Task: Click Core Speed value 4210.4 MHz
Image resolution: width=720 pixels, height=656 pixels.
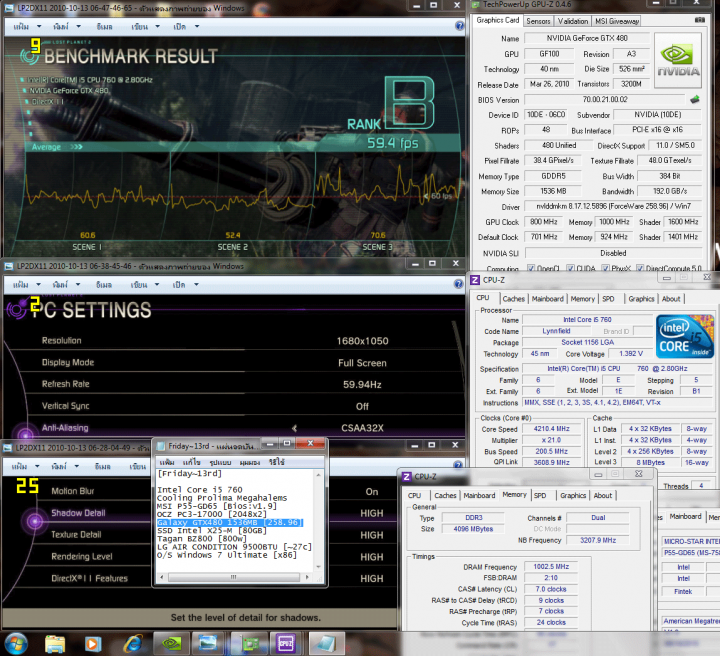Action: coord(551,429)
